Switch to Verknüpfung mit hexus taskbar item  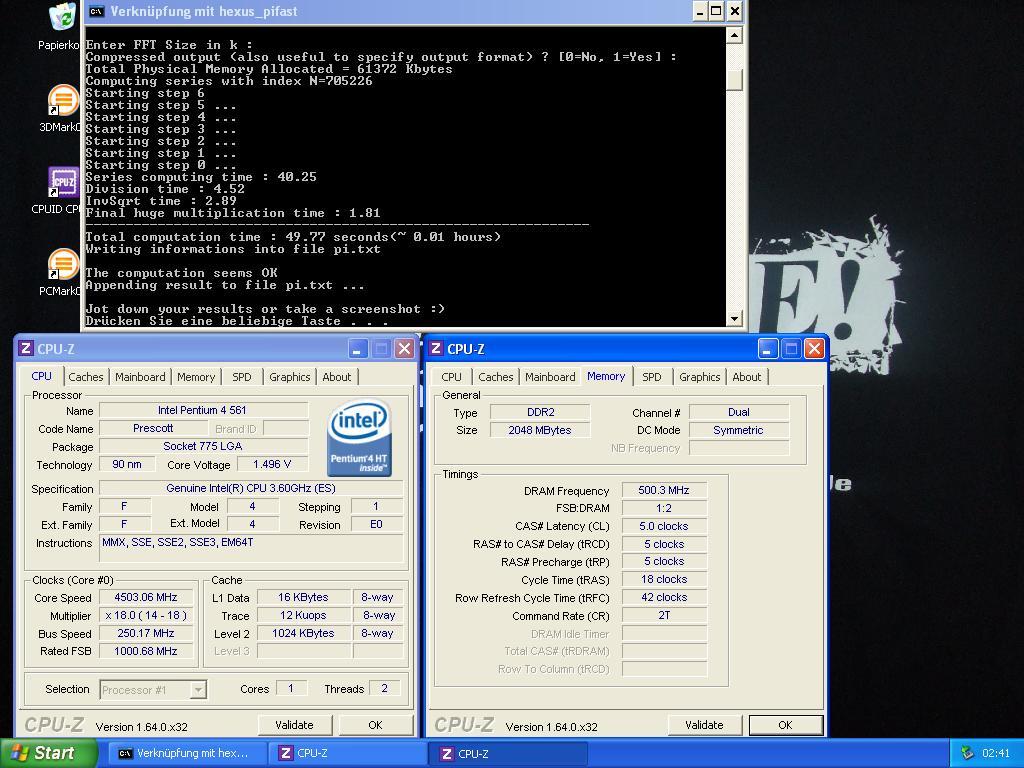(187, 753)
